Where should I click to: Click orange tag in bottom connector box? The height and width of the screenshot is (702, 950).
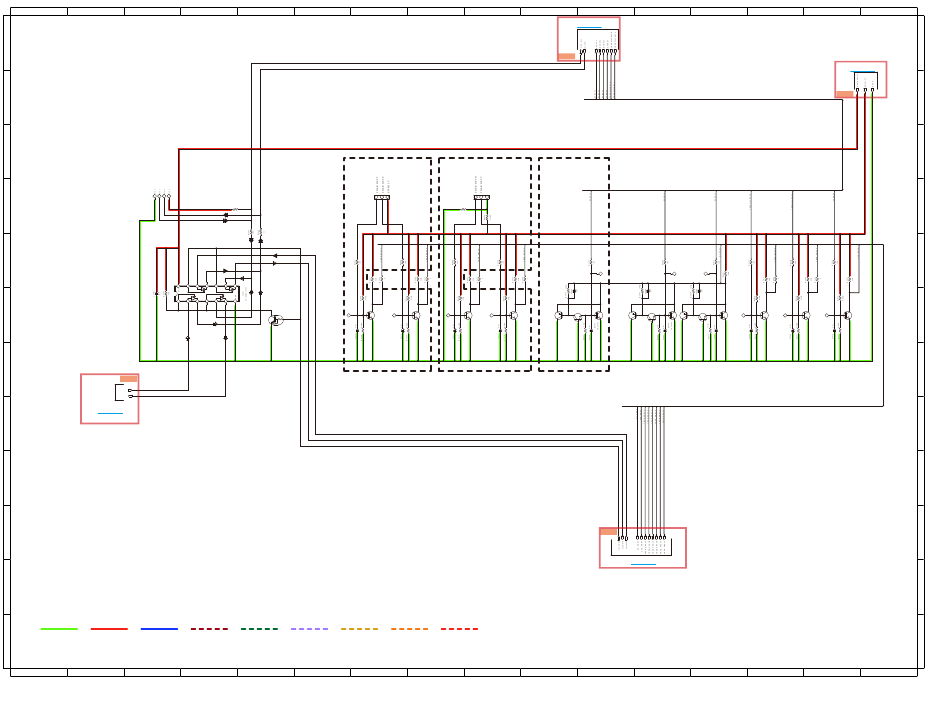pos(608,532)
